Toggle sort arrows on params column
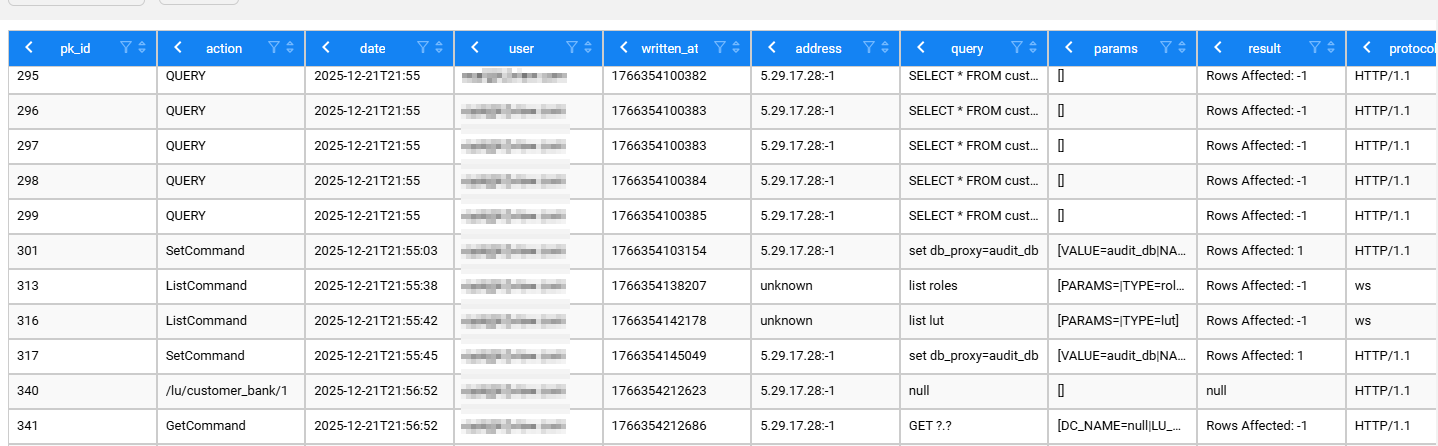This screenshot has height=446, width=1438. (x=1182, y=47)
